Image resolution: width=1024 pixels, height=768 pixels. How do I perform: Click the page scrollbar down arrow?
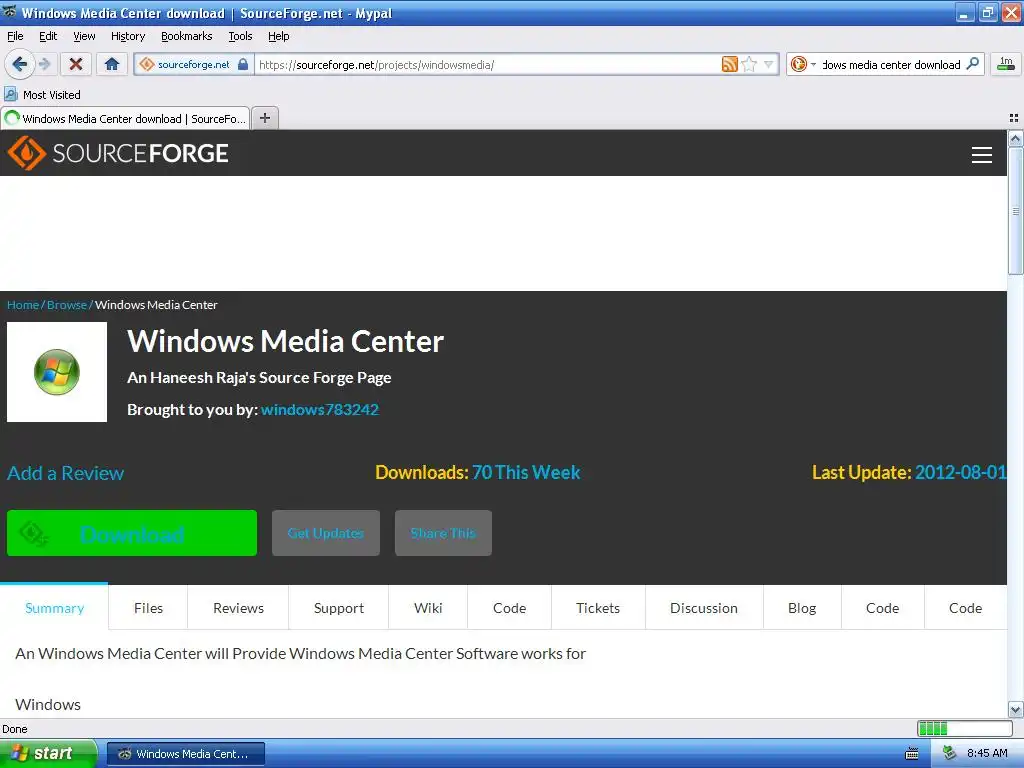(x=1016, y=709)
